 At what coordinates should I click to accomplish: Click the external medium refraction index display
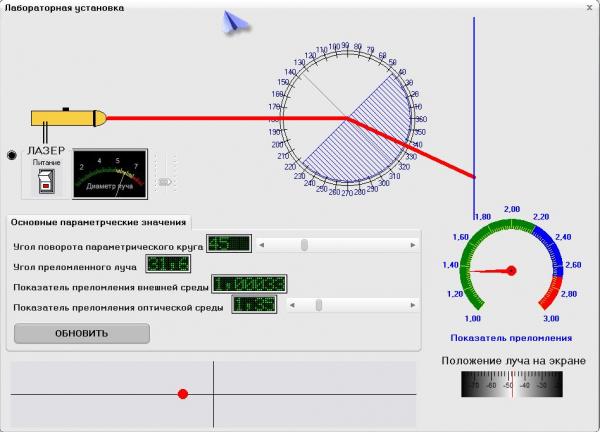pyautogui.click(x=249, y=284)
